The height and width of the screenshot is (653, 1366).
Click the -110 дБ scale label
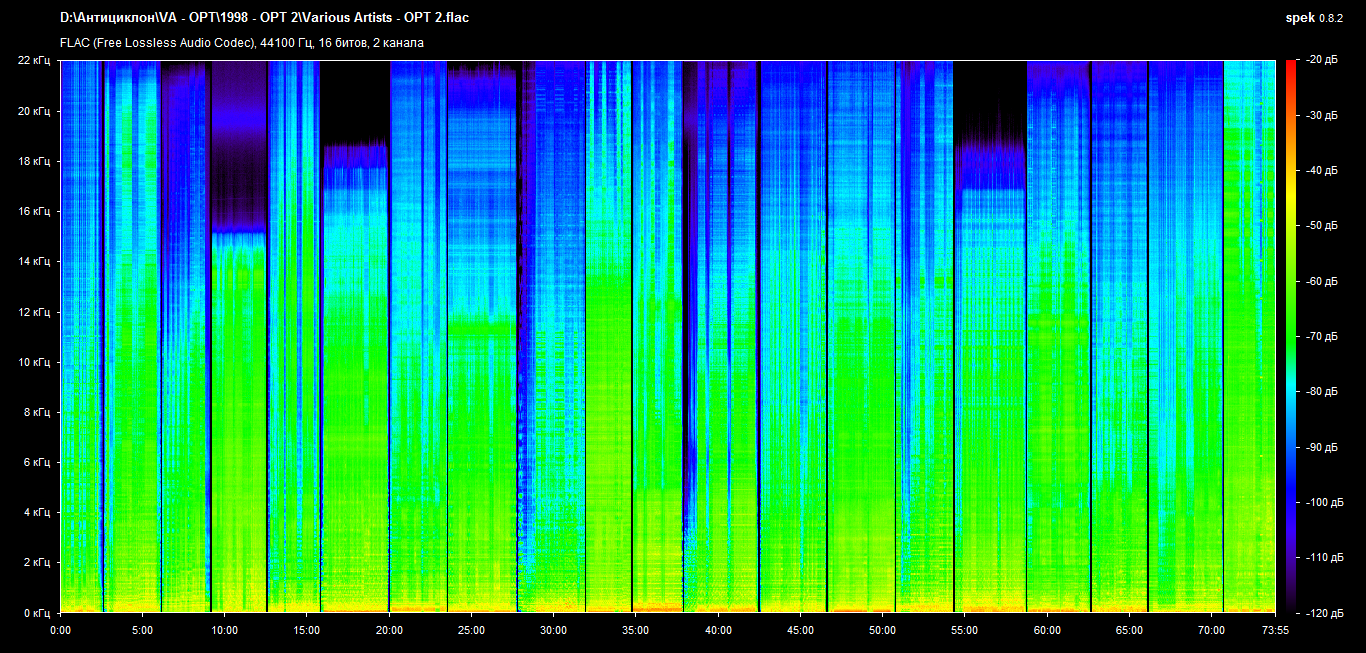click(x=1323, y=557)
